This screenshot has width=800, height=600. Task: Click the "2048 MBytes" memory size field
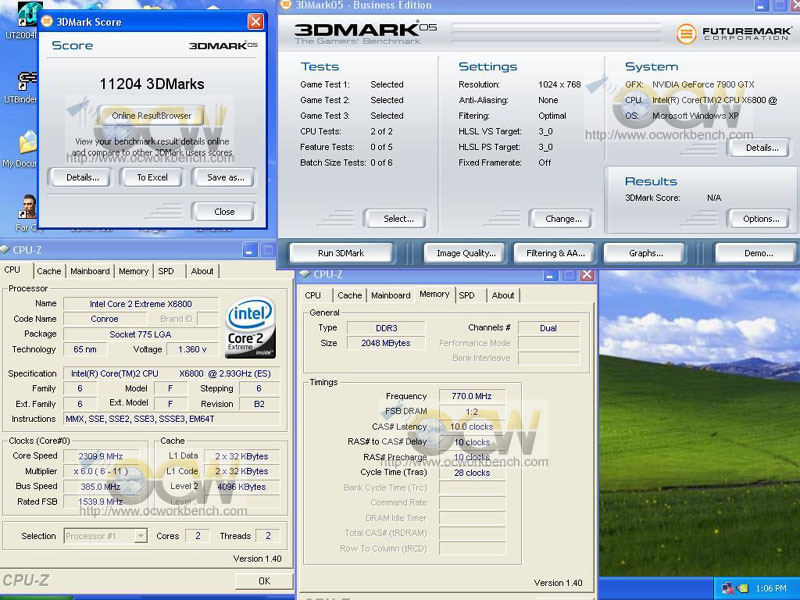(x=386, y=343)
